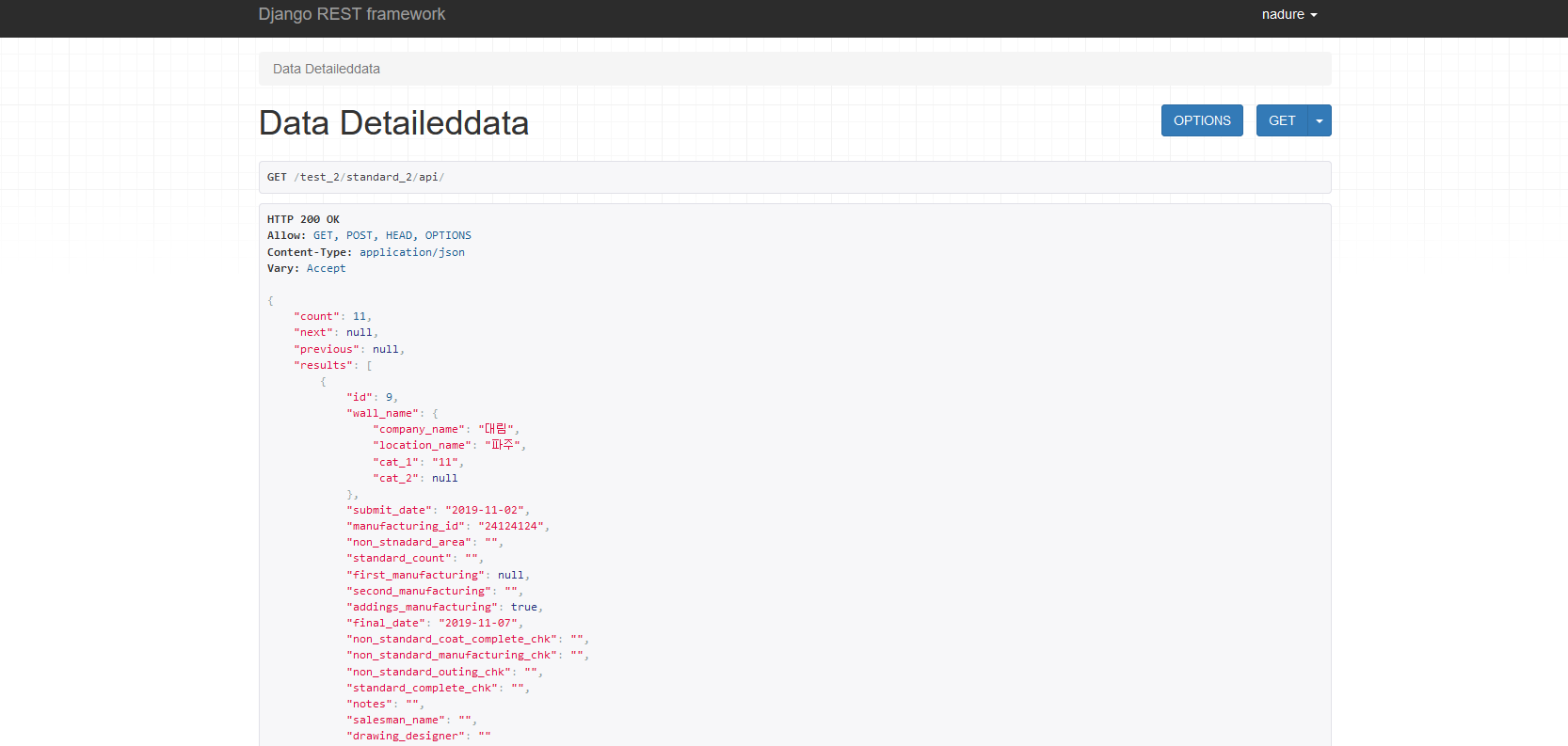Open the Django REST framework home link
1568x746 pixels.
(x=352, y=14)
